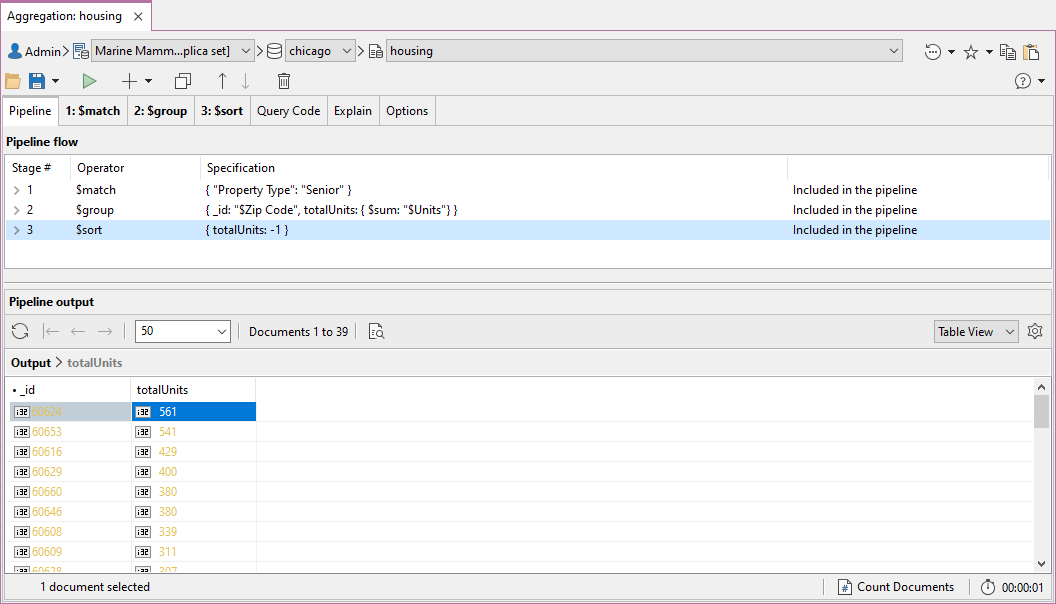This screenshot has height=604, width=1056.
Task: Open the 2: $group tab
Action: click(x=160, y=111)
